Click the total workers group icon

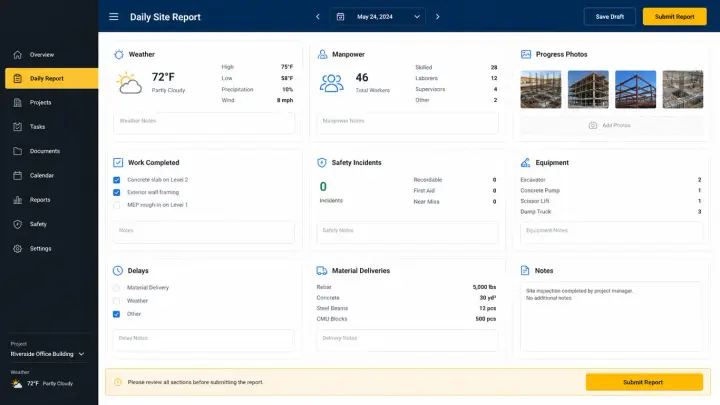pos(332,83)
